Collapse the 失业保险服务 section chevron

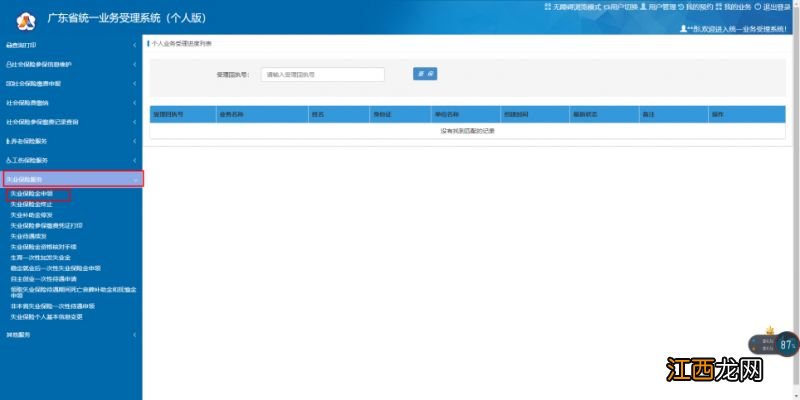(135, 180)
